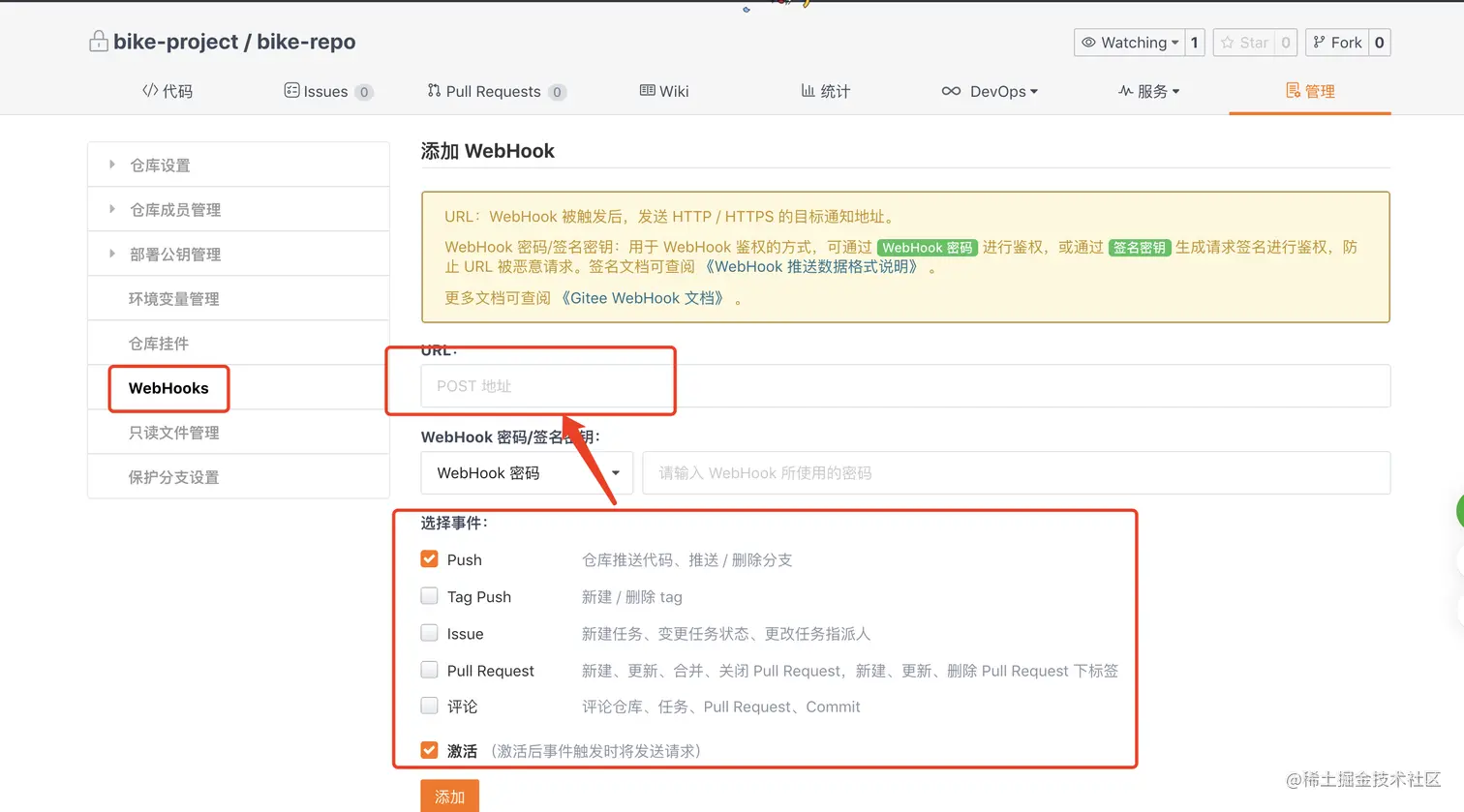Viewport: 1464px width, 812px height.
Task: Toggle the 激活 checkbox
Action: (x=430, y=750)
